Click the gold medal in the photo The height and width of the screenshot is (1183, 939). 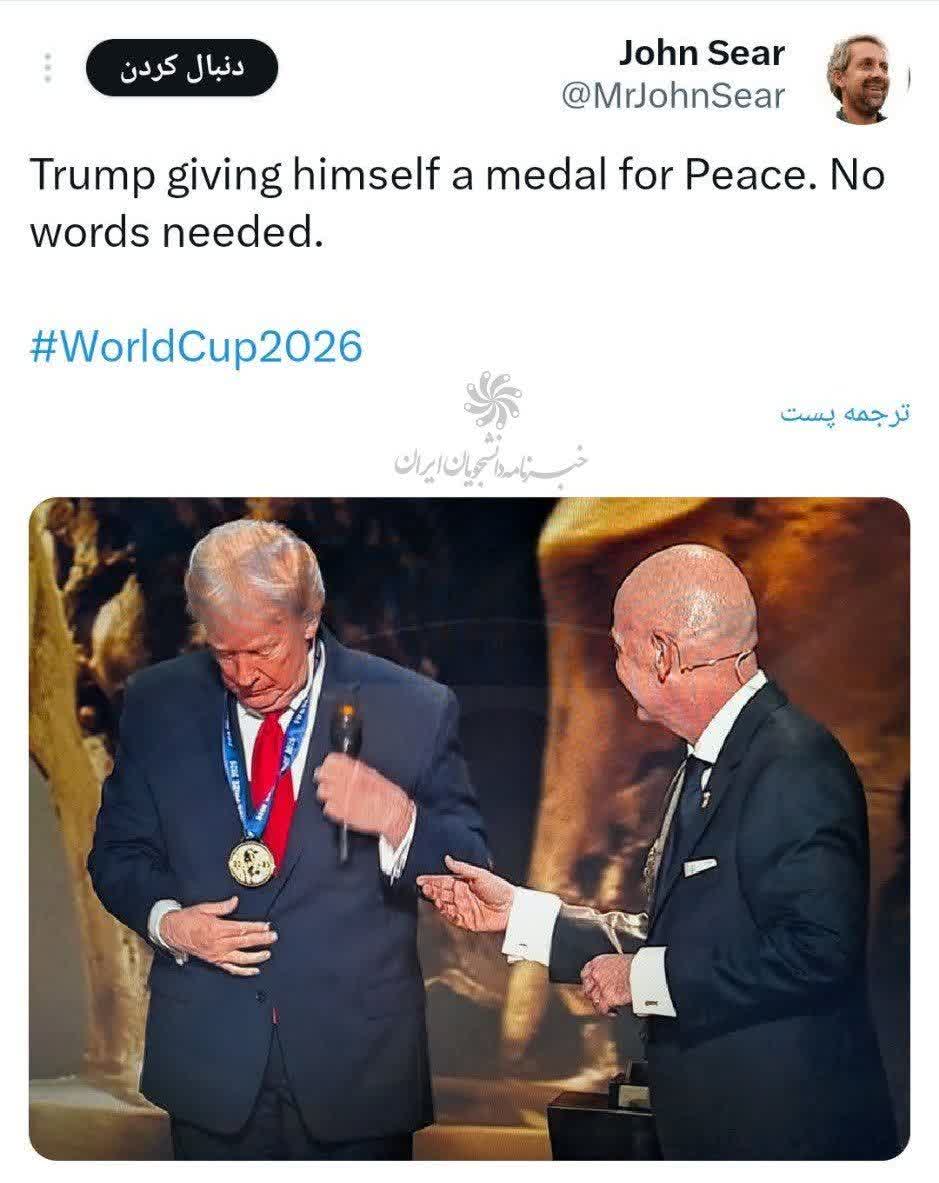point(251,862)
